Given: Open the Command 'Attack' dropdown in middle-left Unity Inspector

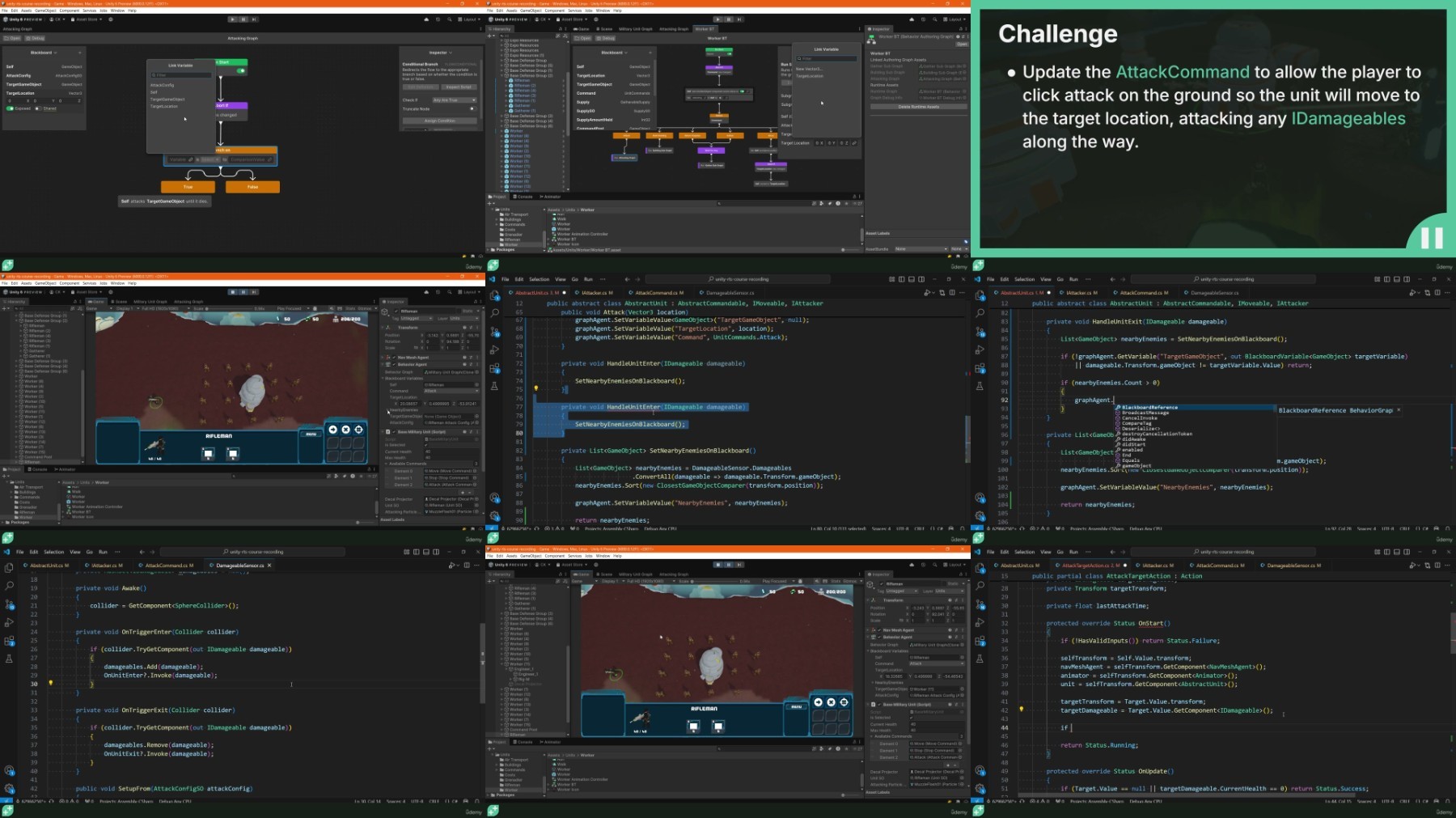Looking at the screenshot, I should [451, 391].
